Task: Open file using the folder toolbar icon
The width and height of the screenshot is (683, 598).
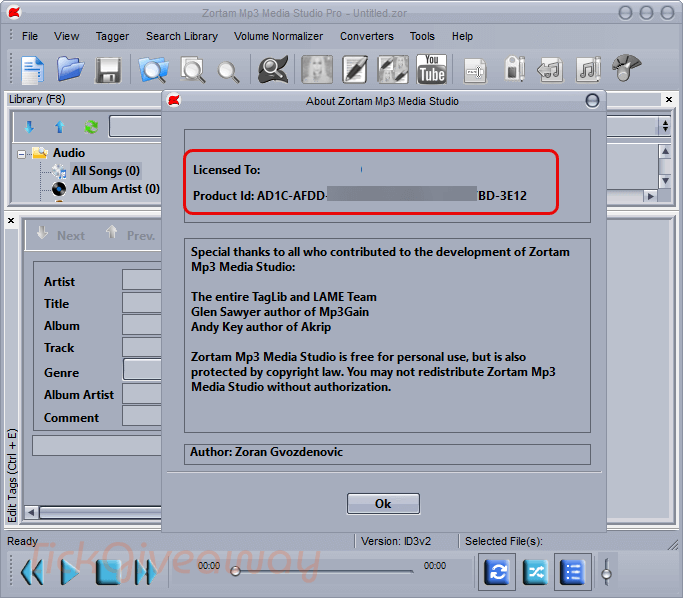Action: click(x=70, y=69)
